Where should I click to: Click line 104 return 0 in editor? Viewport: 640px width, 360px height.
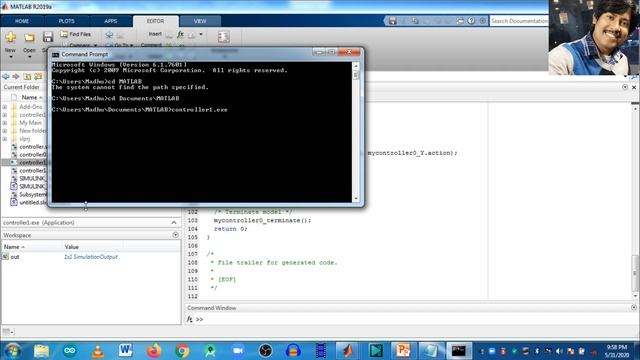[231, 229]
